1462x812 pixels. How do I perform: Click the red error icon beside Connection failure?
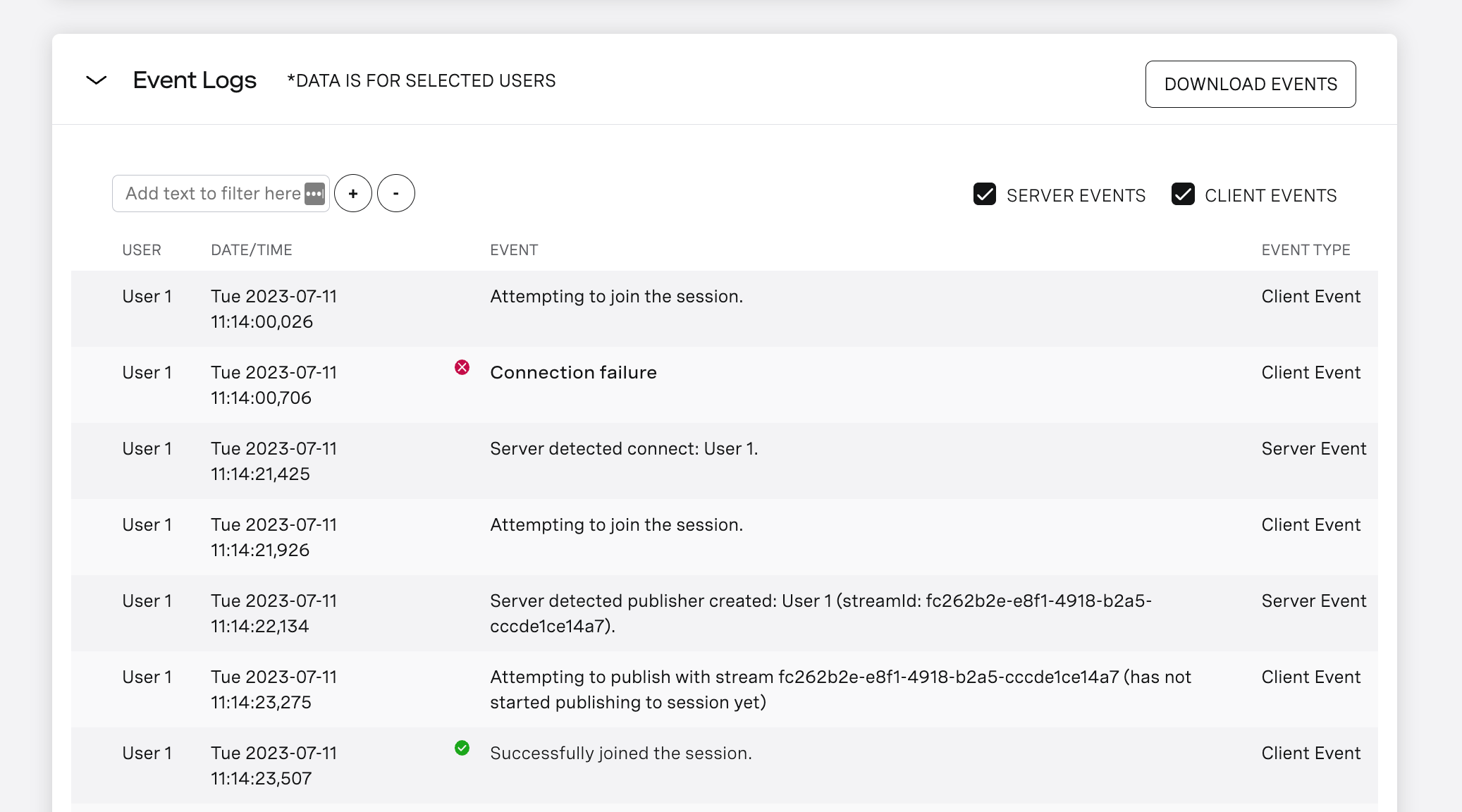462,366
